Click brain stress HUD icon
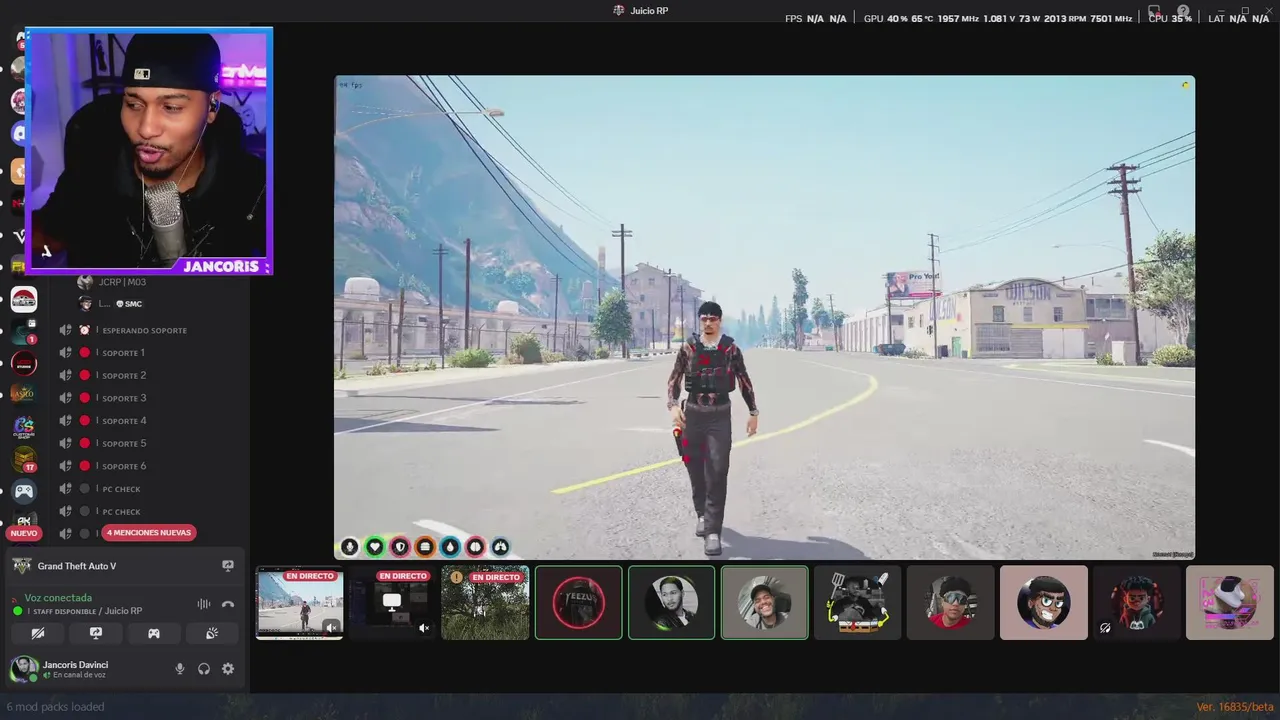Screen dimensions: 1280x720 (x=475, y=547)
